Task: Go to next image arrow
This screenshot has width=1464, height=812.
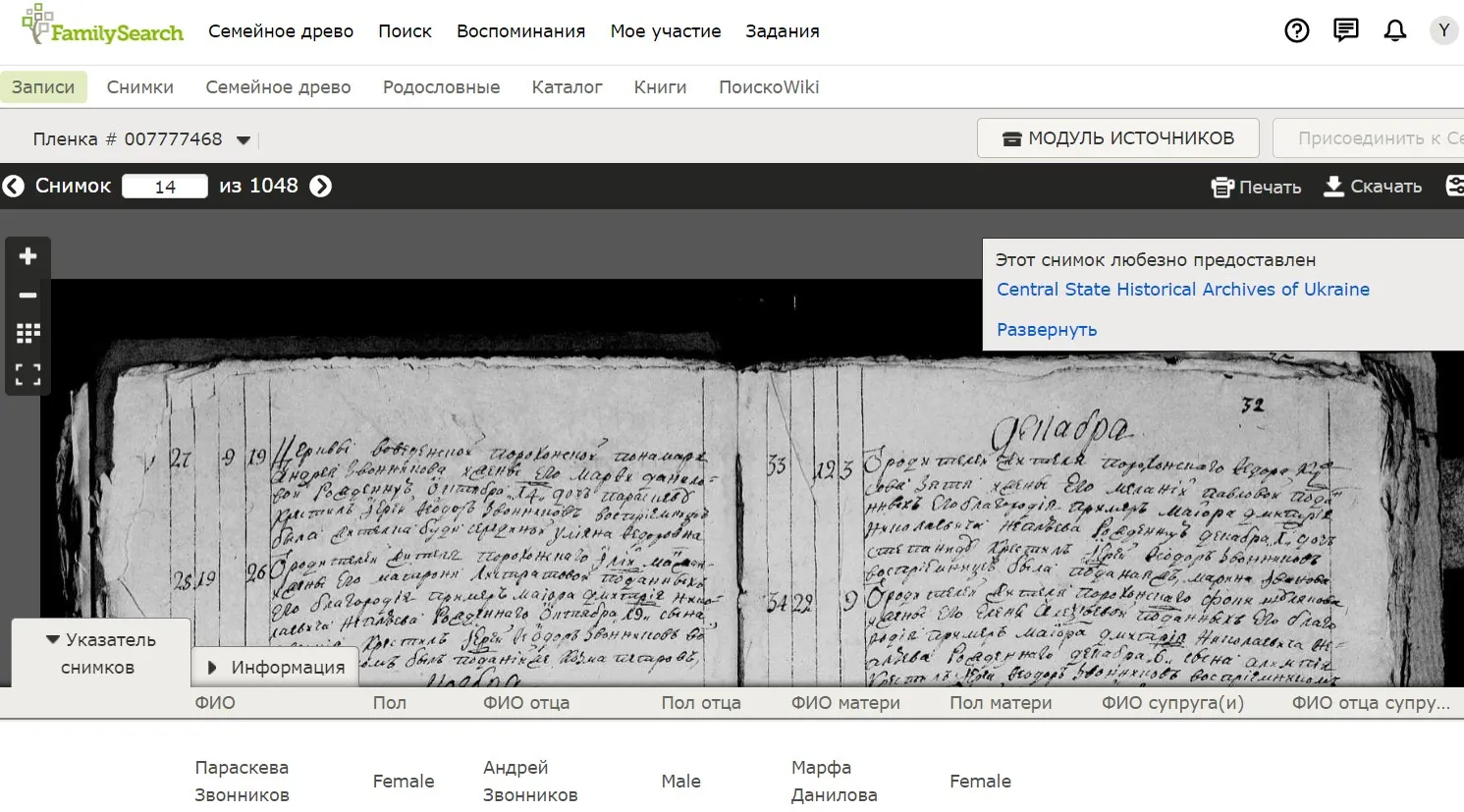Action: click(321, 187)
